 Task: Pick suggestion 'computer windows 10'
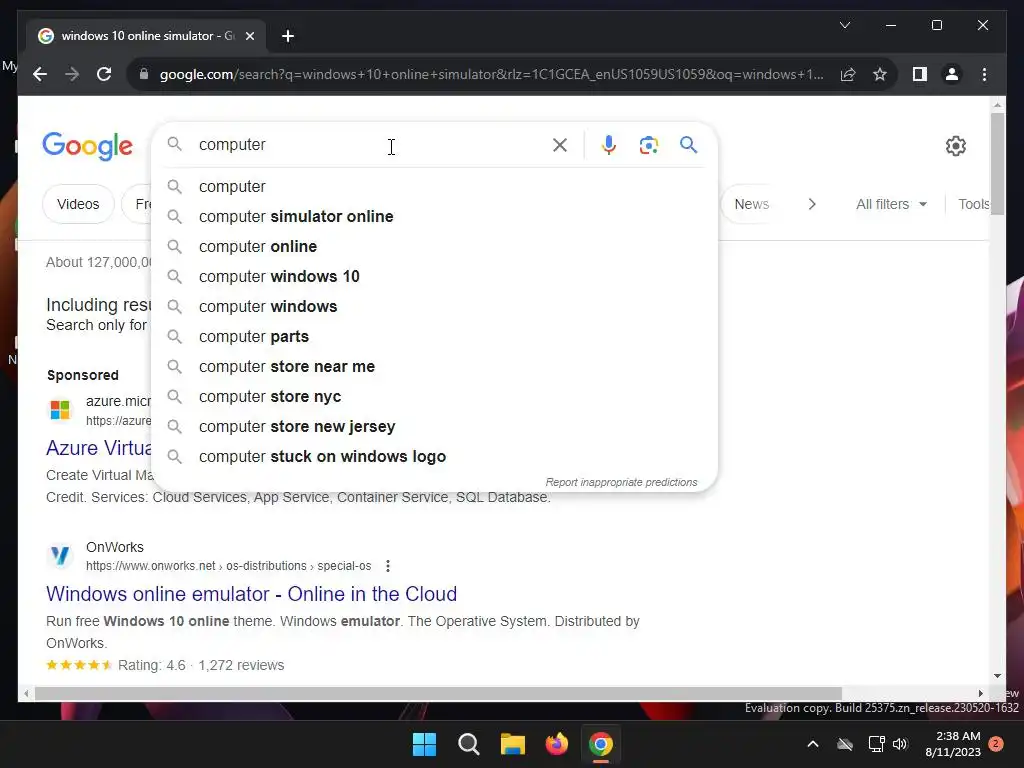434,277
